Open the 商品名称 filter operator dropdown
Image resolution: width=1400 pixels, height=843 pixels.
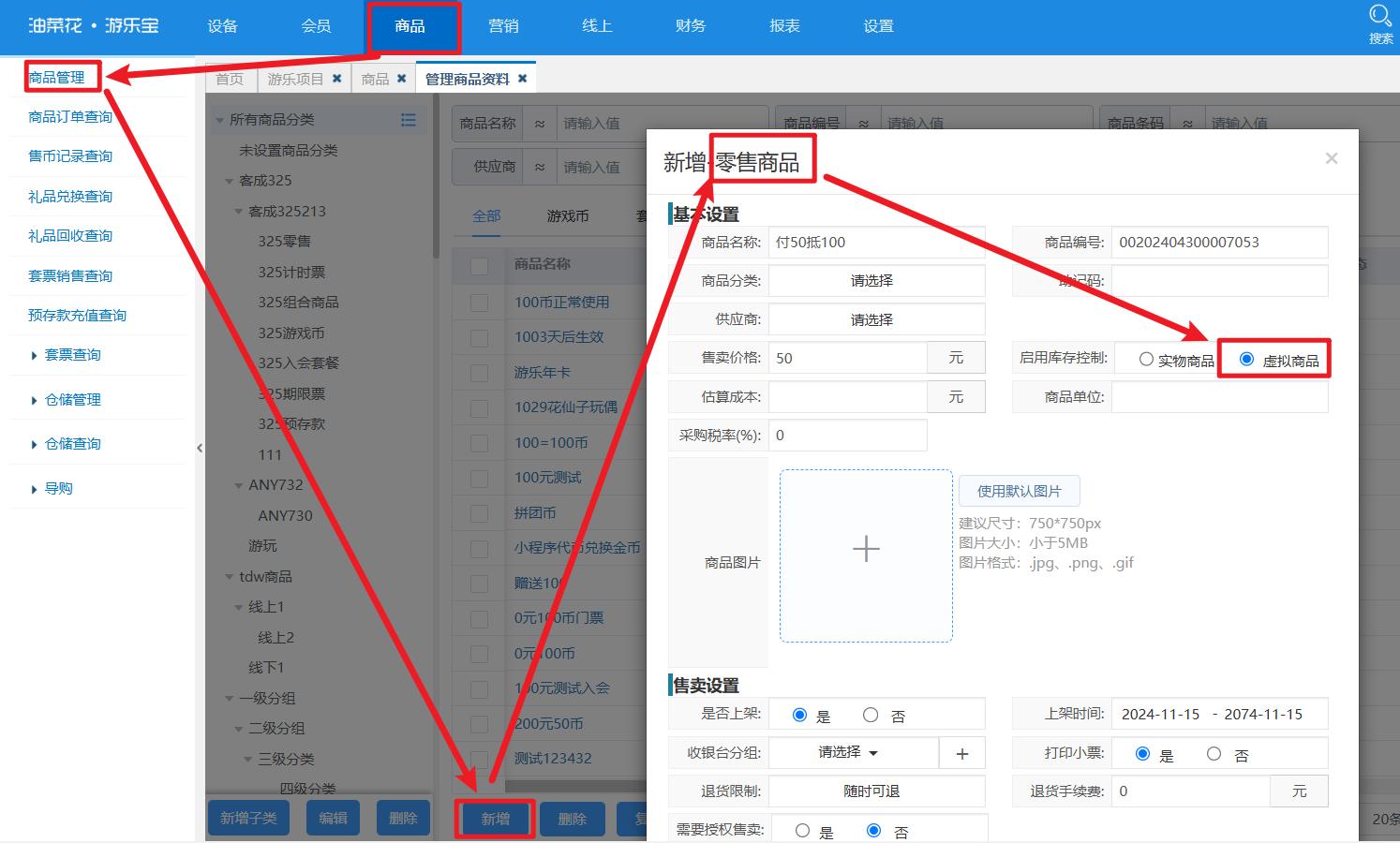click(540, 124)
